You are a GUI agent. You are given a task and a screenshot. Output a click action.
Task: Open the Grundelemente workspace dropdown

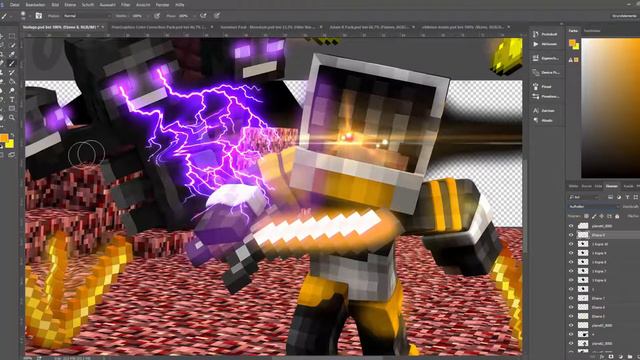click(x=624, y=16)
